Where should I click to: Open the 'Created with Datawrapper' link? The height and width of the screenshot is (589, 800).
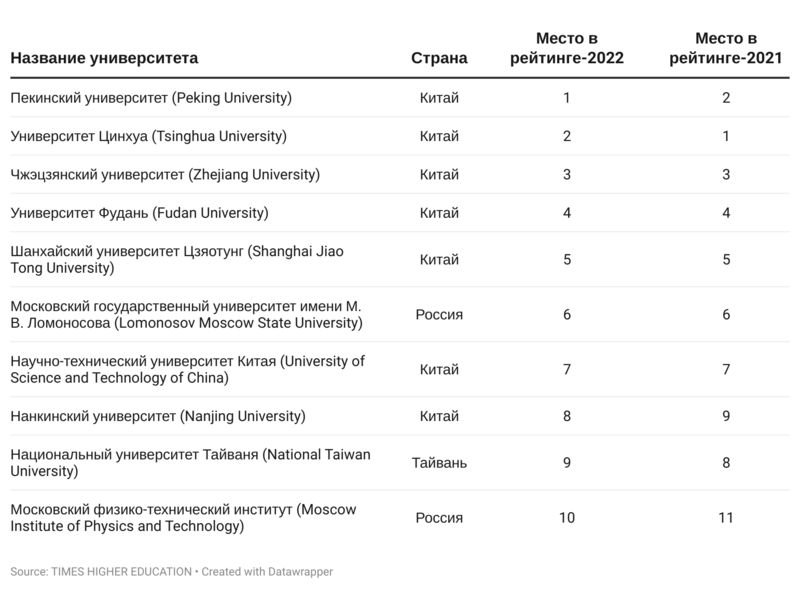click(267, 572)
